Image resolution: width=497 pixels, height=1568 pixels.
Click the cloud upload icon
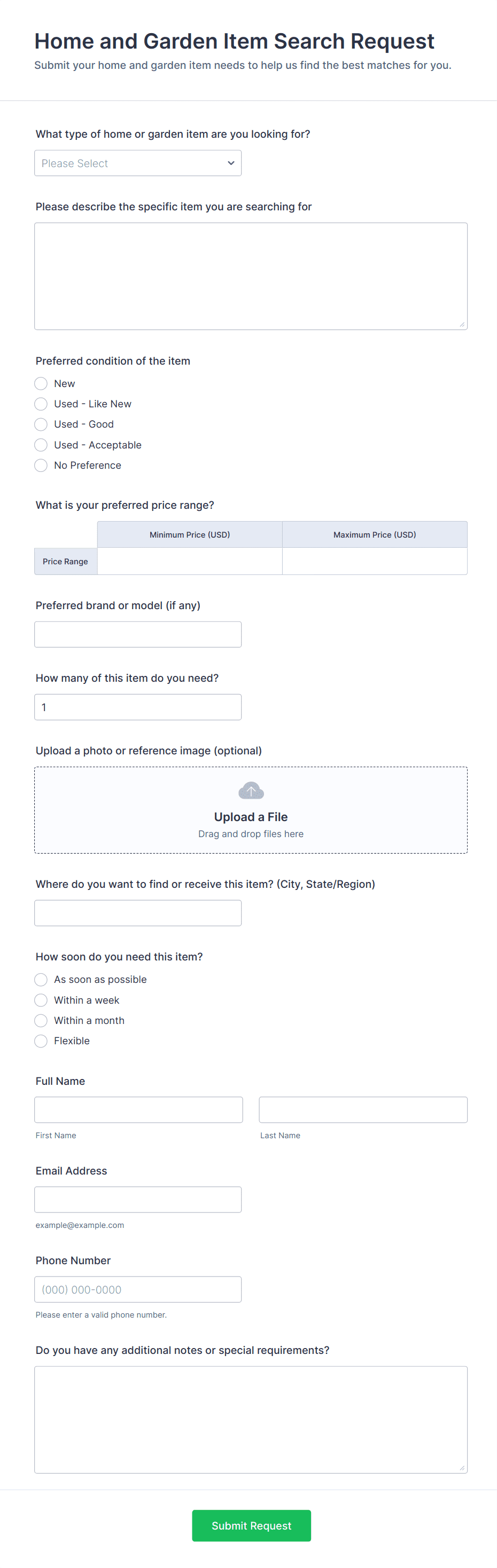point(250,790)
